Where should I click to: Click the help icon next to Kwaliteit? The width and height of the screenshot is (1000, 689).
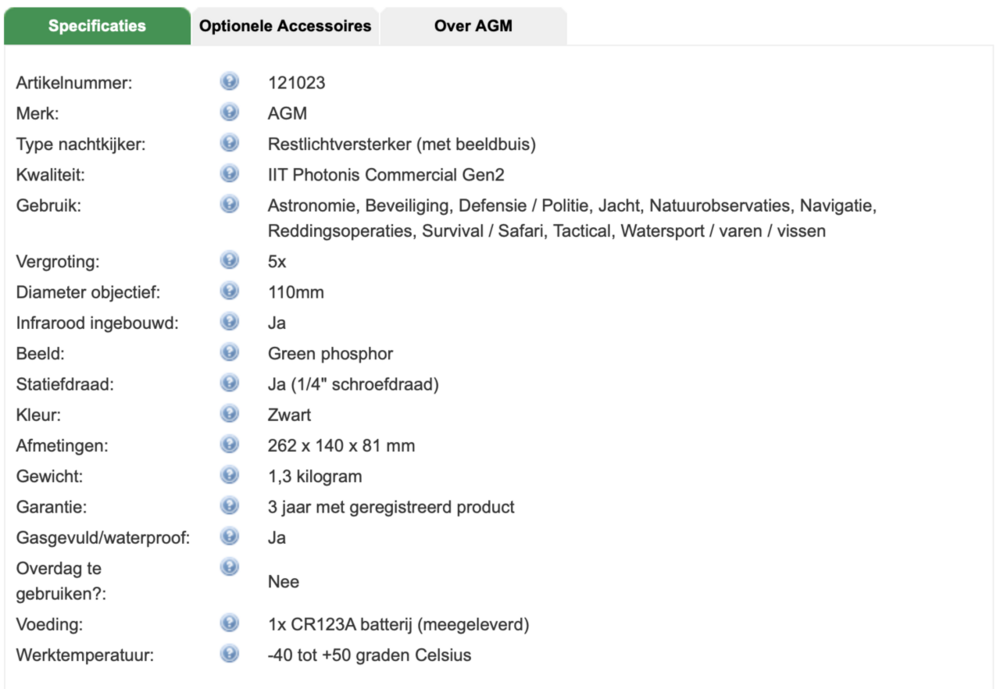tap(230, 174)
